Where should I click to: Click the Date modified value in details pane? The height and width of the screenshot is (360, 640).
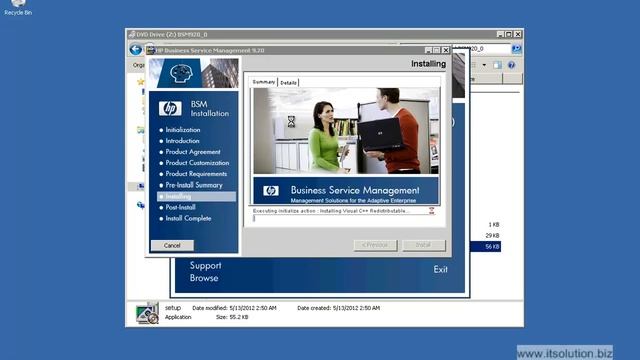click(253, 308)
